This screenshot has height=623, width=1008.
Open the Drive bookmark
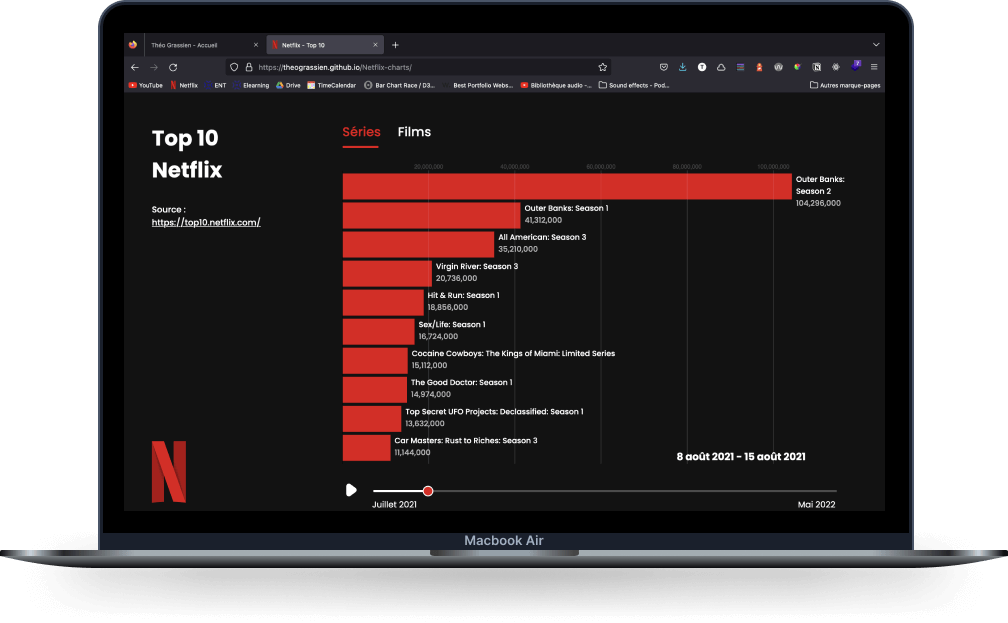click(x=288, y=85)
